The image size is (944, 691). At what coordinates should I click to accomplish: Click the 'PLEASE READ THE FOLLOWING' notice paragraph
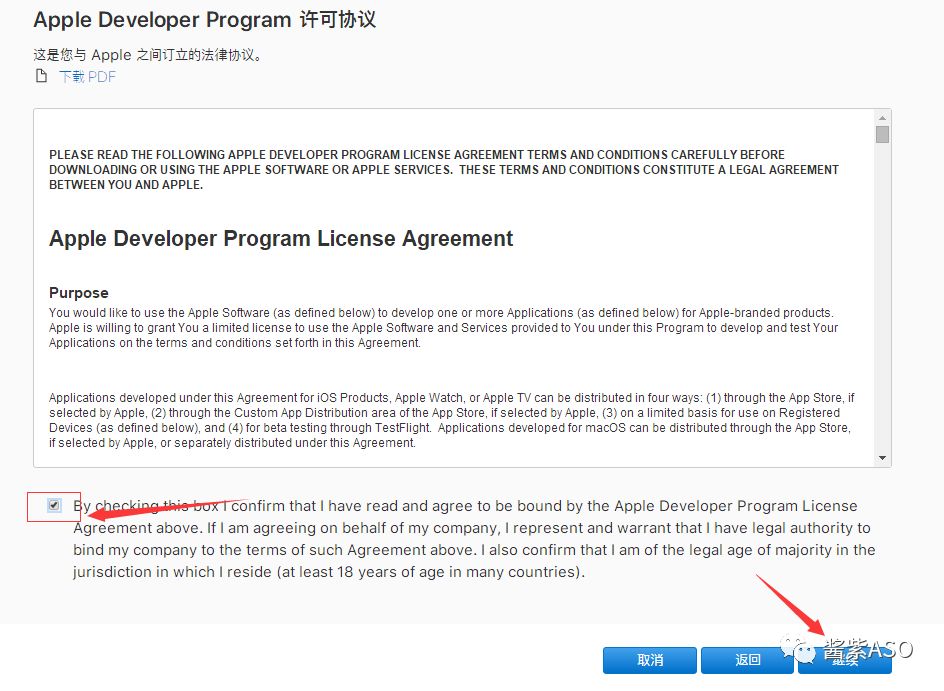point(444,170)
